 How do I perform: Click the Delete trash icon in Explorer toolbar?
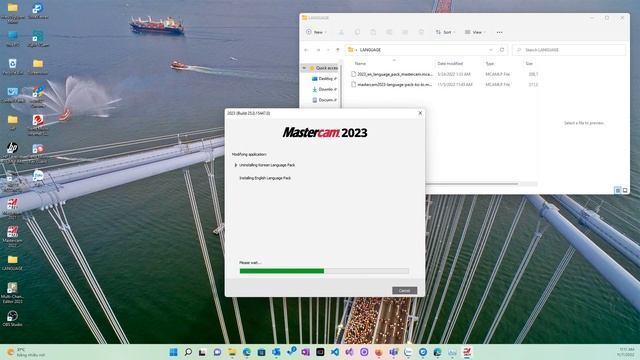coord(421,32)
